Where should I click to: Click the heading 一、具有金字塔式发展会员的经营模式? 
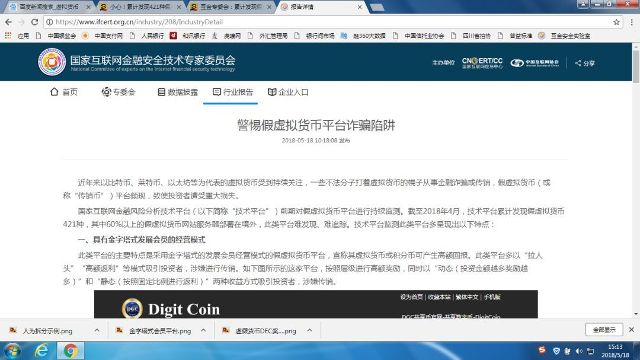point(142,240)
